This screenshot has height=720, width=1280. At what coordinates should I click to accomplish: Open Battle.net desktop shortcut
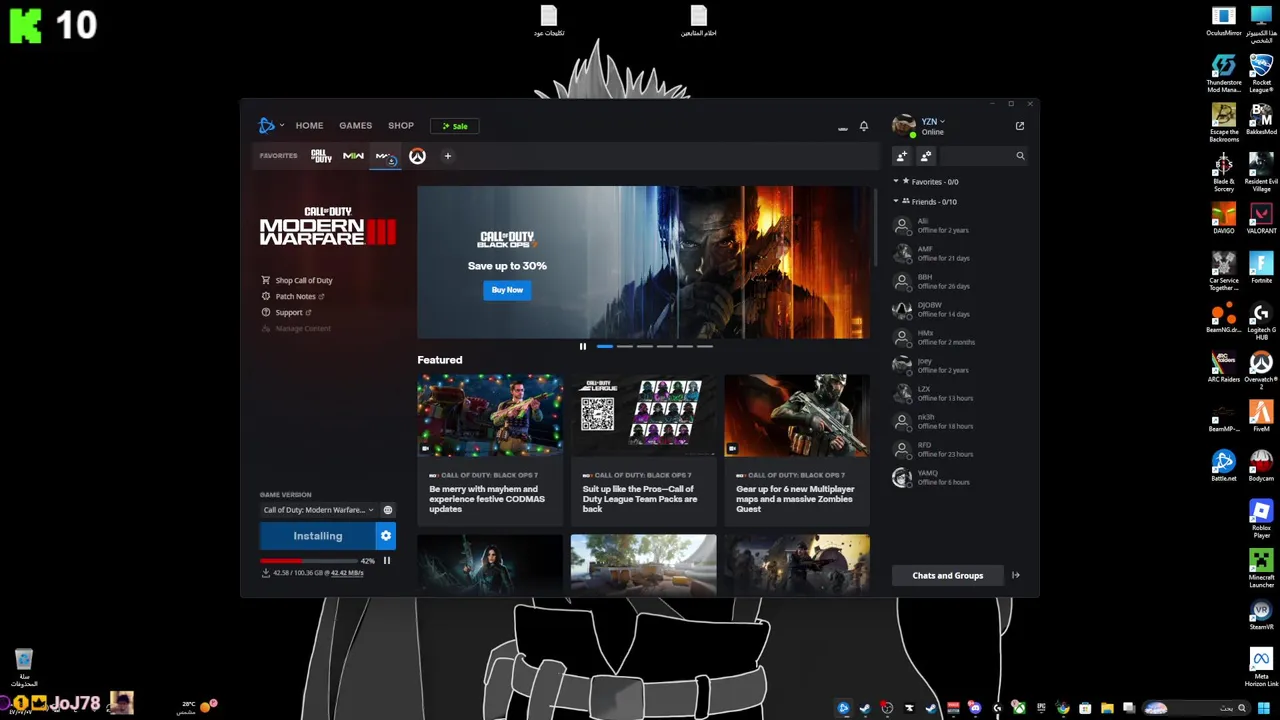click(1224, 465)
